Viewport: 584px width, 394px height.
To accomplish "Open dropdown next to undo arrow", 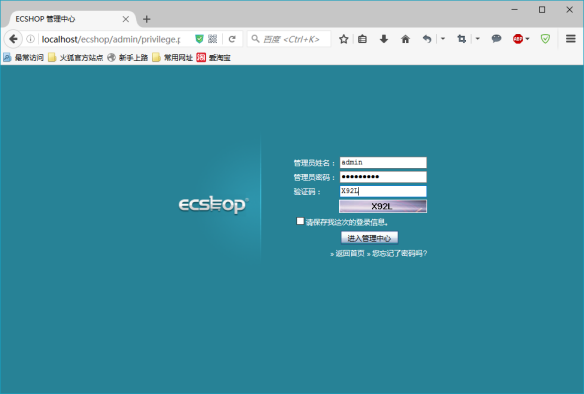I will pyautogui.click(x=443, y=39).
